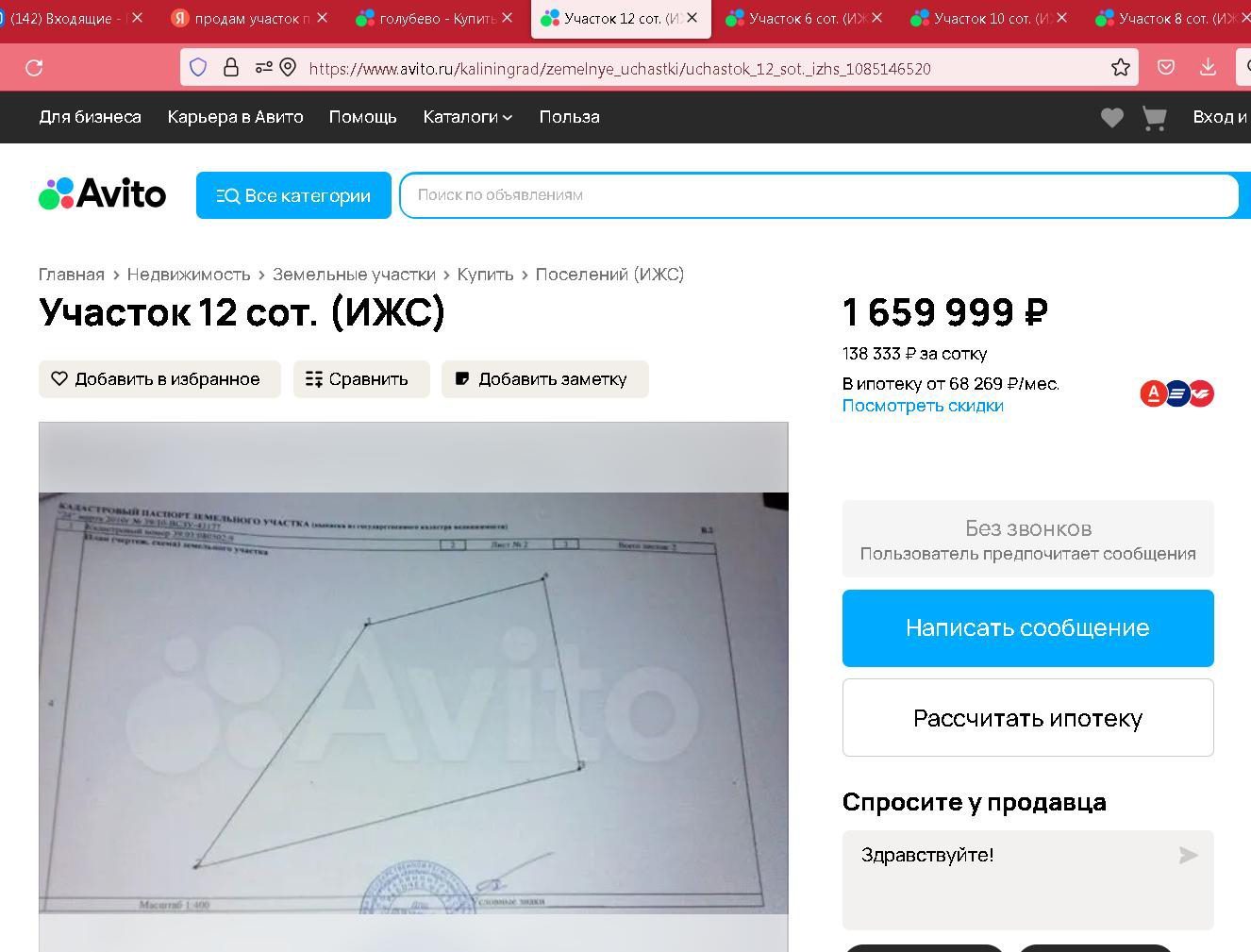Open the browser downloads arrow
Viewport: 1251px width, 952px height.
[1208, 68]
